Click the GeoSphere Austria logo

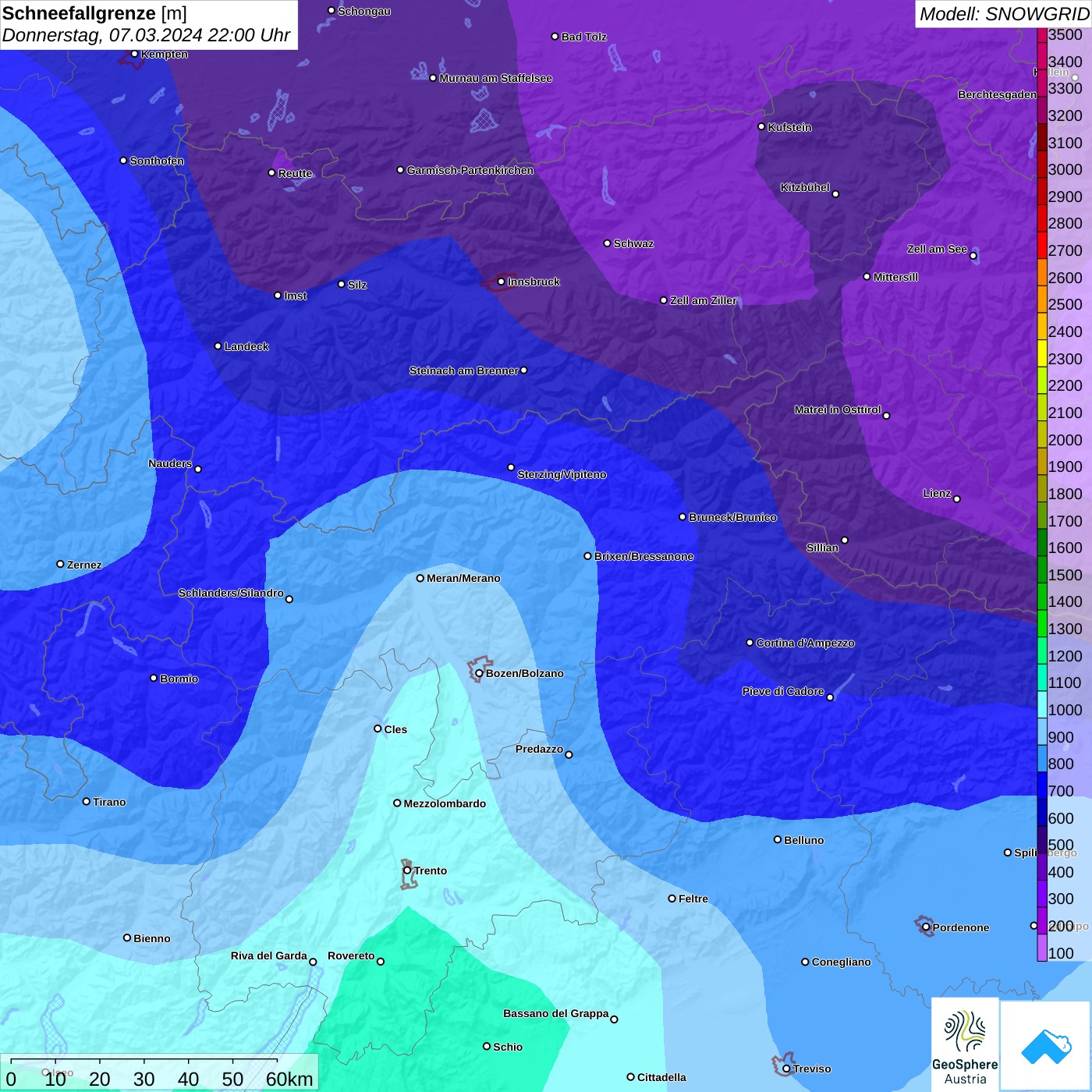965,1045
